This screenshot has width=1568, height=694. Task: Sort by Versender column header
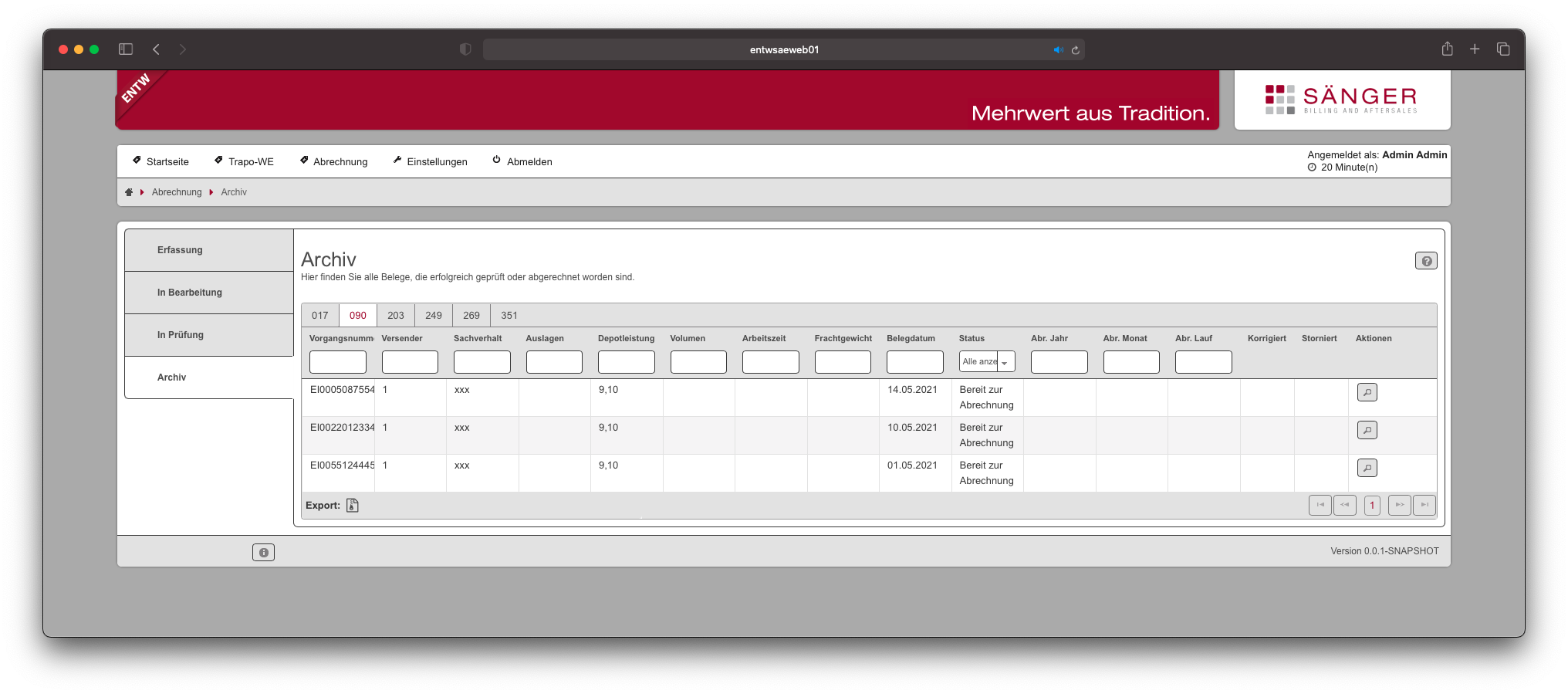click(402, 338)
